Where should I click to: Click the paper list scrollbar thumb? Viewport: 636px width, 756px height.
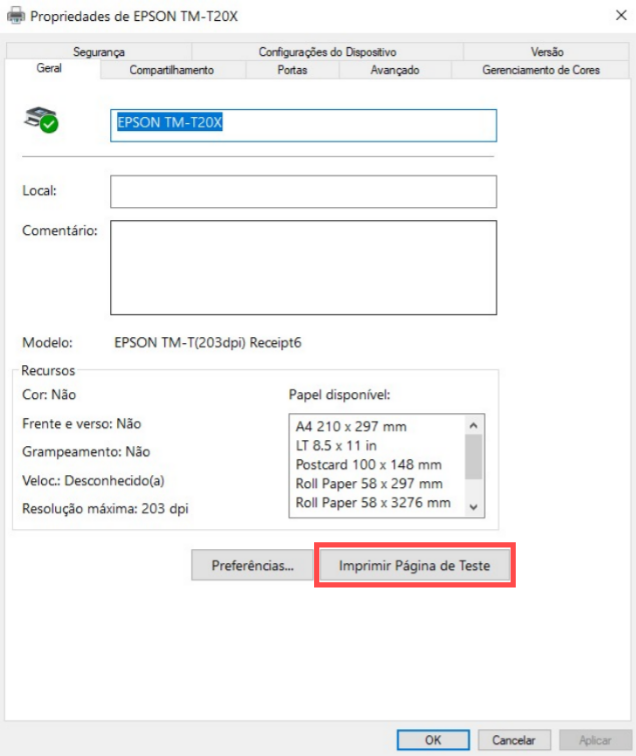pos(474,457)
